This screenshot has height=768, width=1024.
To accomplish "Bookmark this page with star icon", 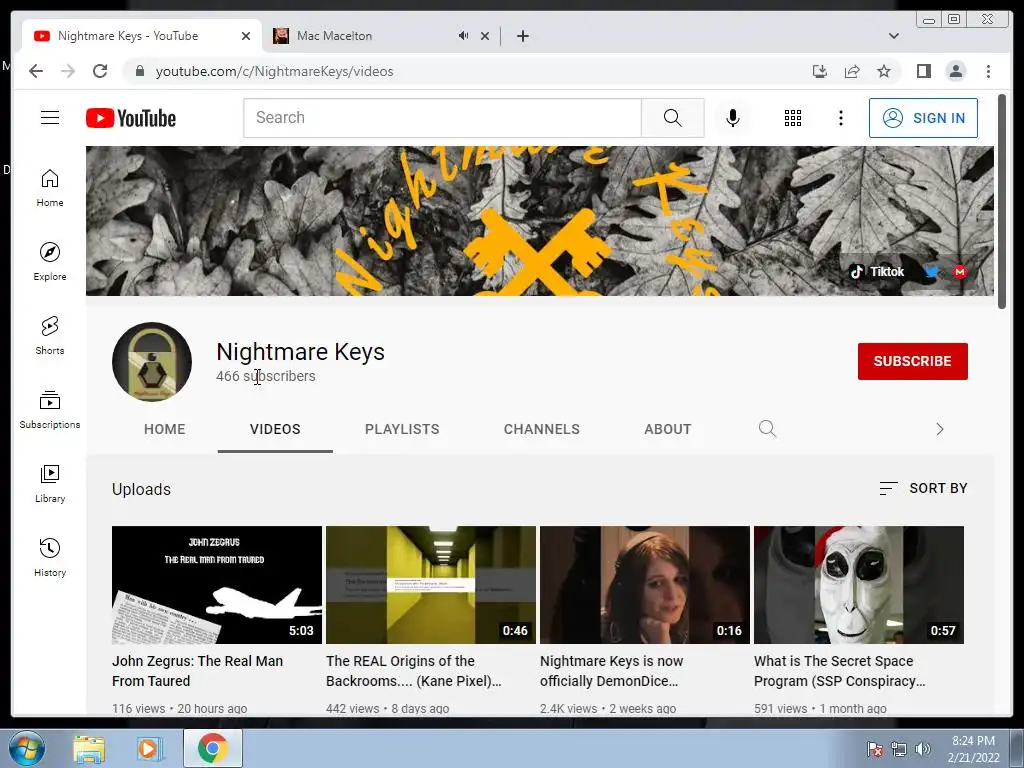I will pos(884,71).
